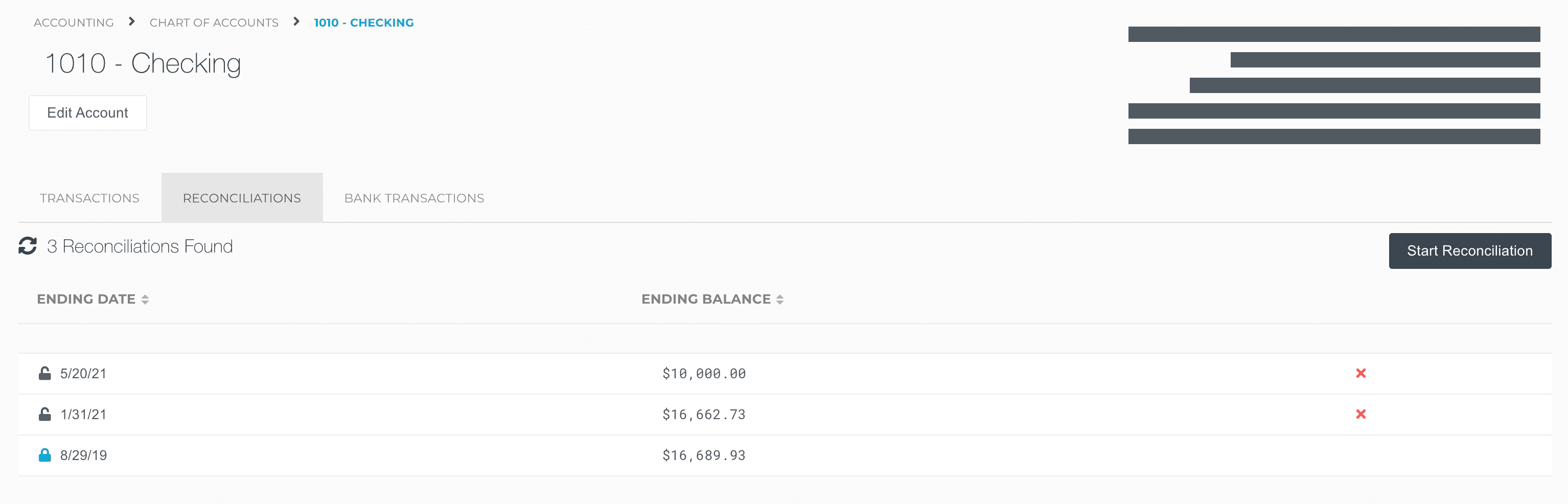Sort by Ending Date column arrows
The height and width of the screenshot is (504, 1568).
pyautogui.click(x=145, y=300)
